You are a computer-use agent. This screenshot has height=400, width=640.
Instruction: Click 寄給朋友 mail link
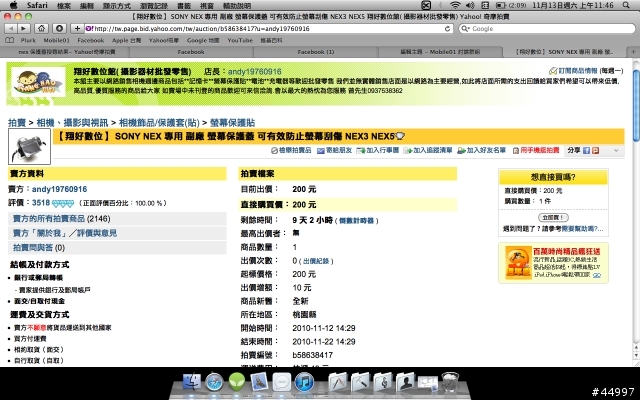point(335,151)
